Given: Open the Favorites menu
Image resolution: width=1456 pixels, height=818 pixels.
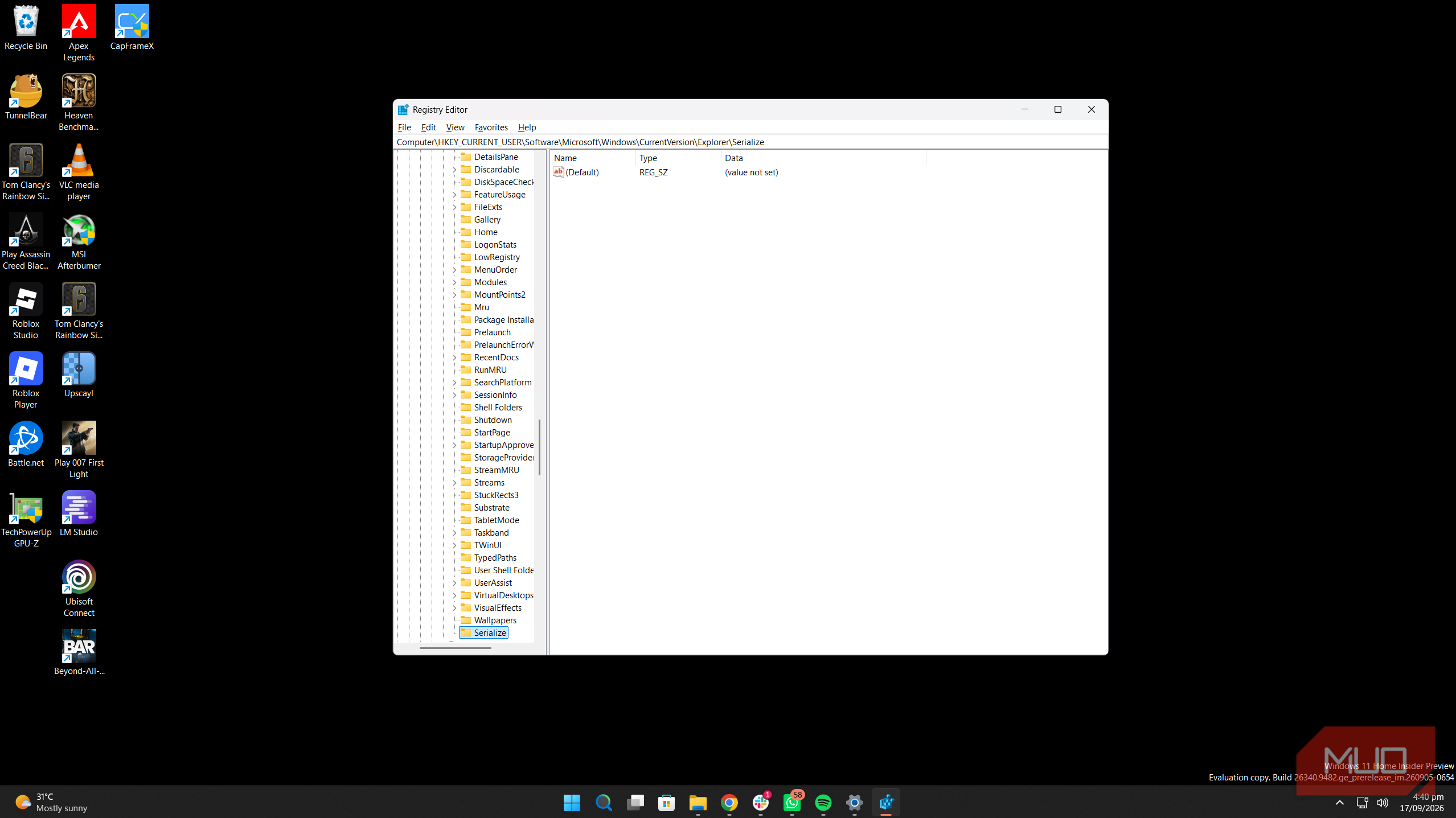Looking at the screenshot, I should coord(491,128).
